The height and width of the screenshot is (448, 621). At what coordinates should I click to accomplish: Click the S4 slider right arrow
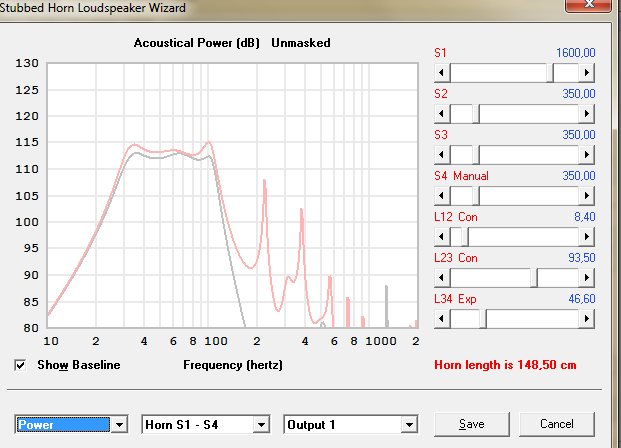point(587,196)
